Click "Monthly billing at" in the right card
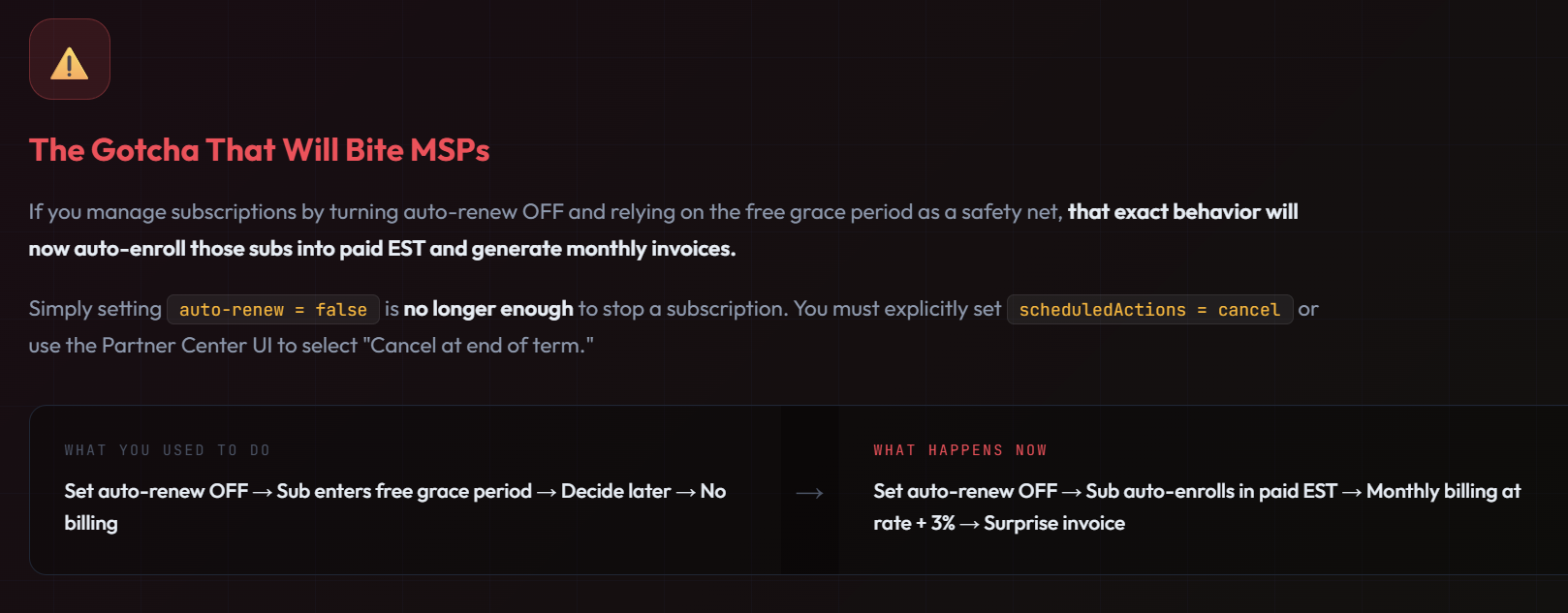 pyautogui.click(x=1443, y=491)
